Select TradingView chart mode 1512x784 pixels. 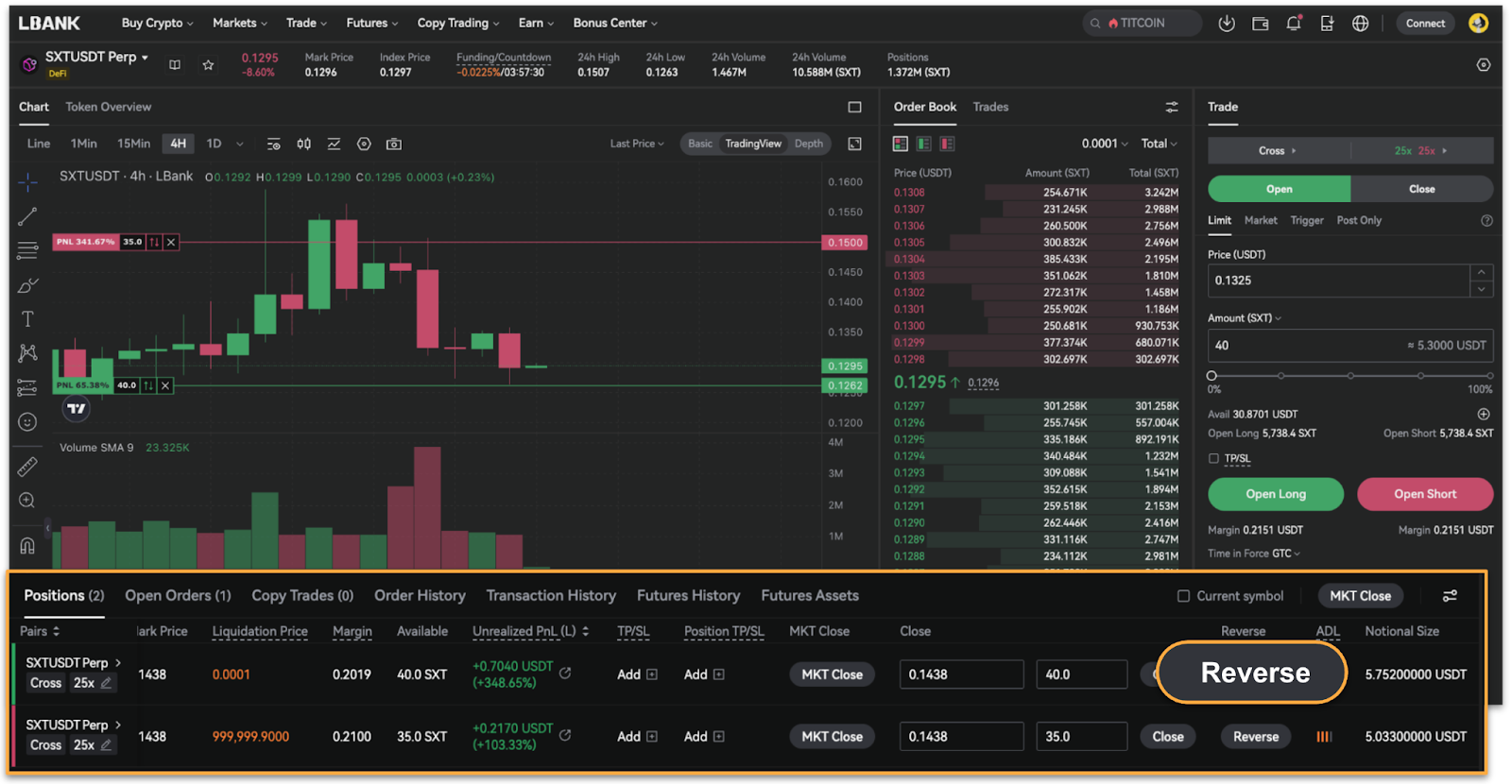[x=753, y=144]
